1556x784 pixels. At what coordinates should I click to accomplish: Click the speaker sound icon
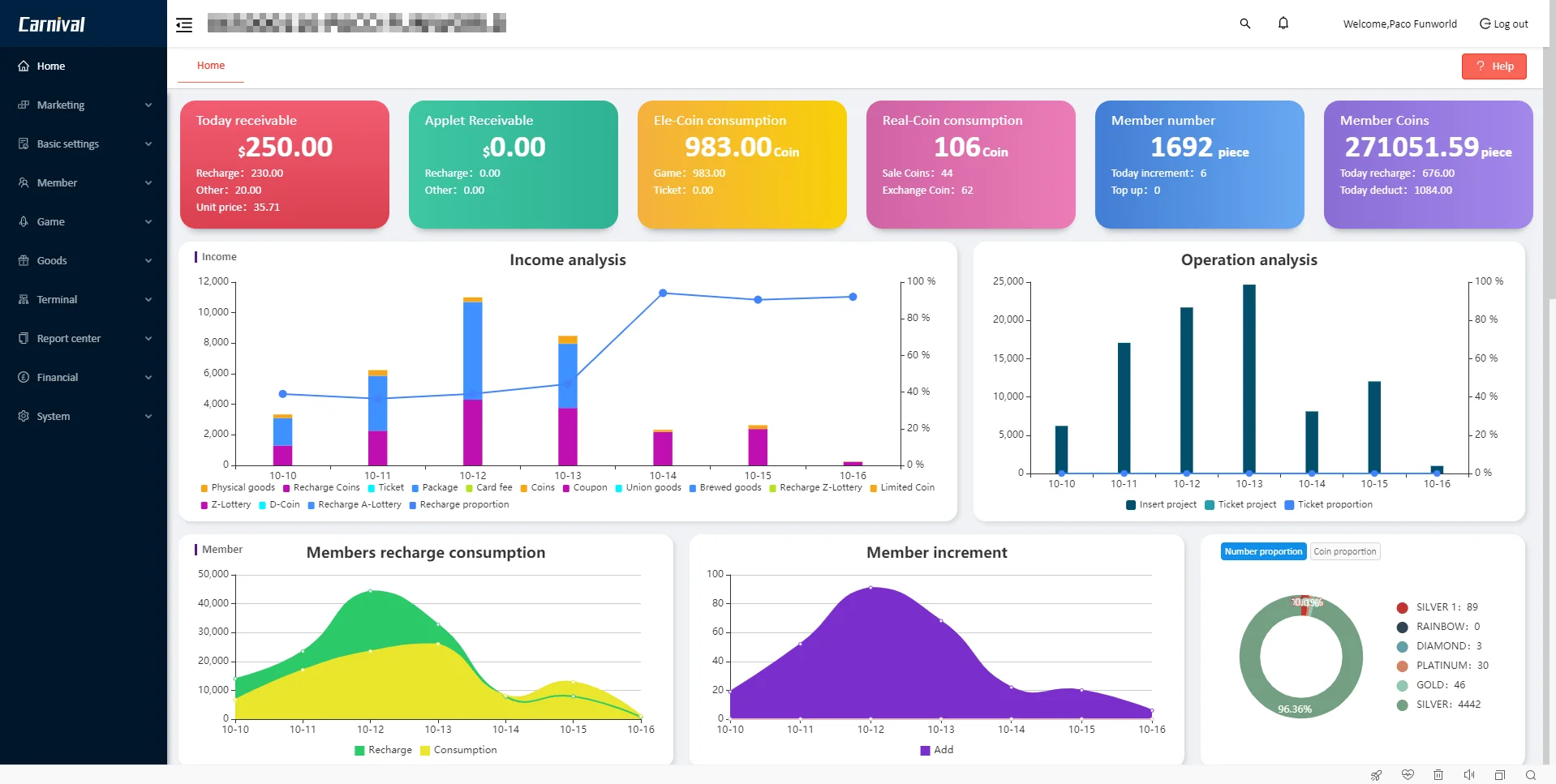tap(1468, 775)
